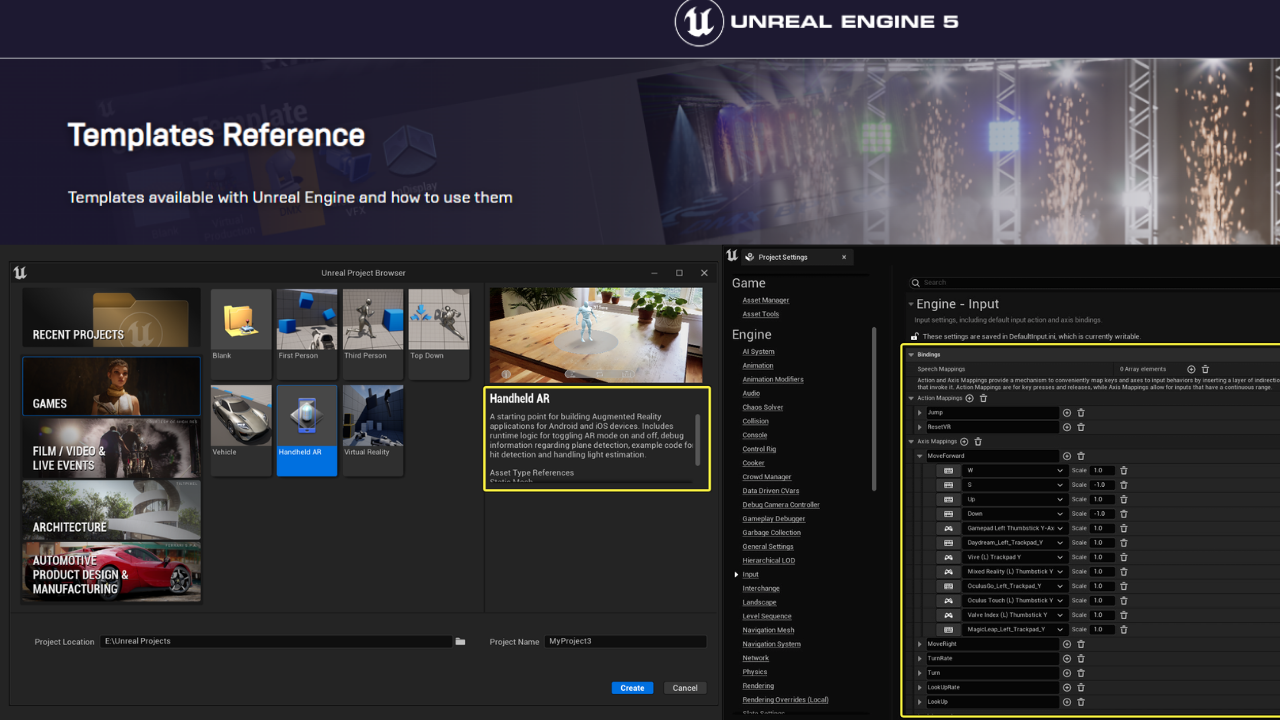Screen dimensions: 1280x720
Task: Select the Architecture category
Action: coord(111,510)
